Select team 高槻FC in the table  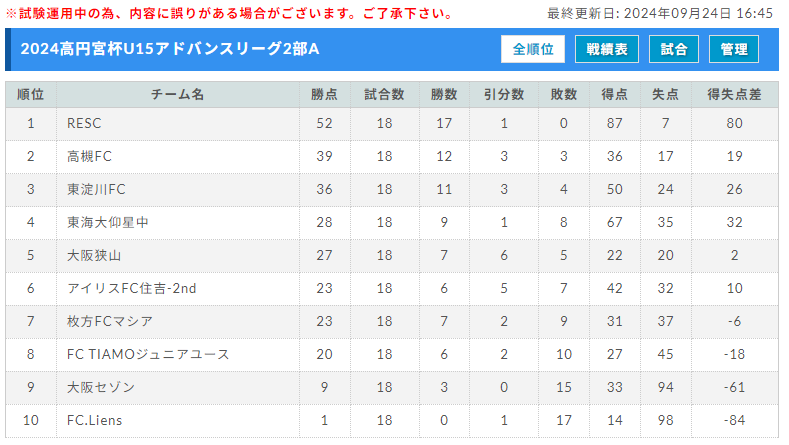click(x=89, y=157)
